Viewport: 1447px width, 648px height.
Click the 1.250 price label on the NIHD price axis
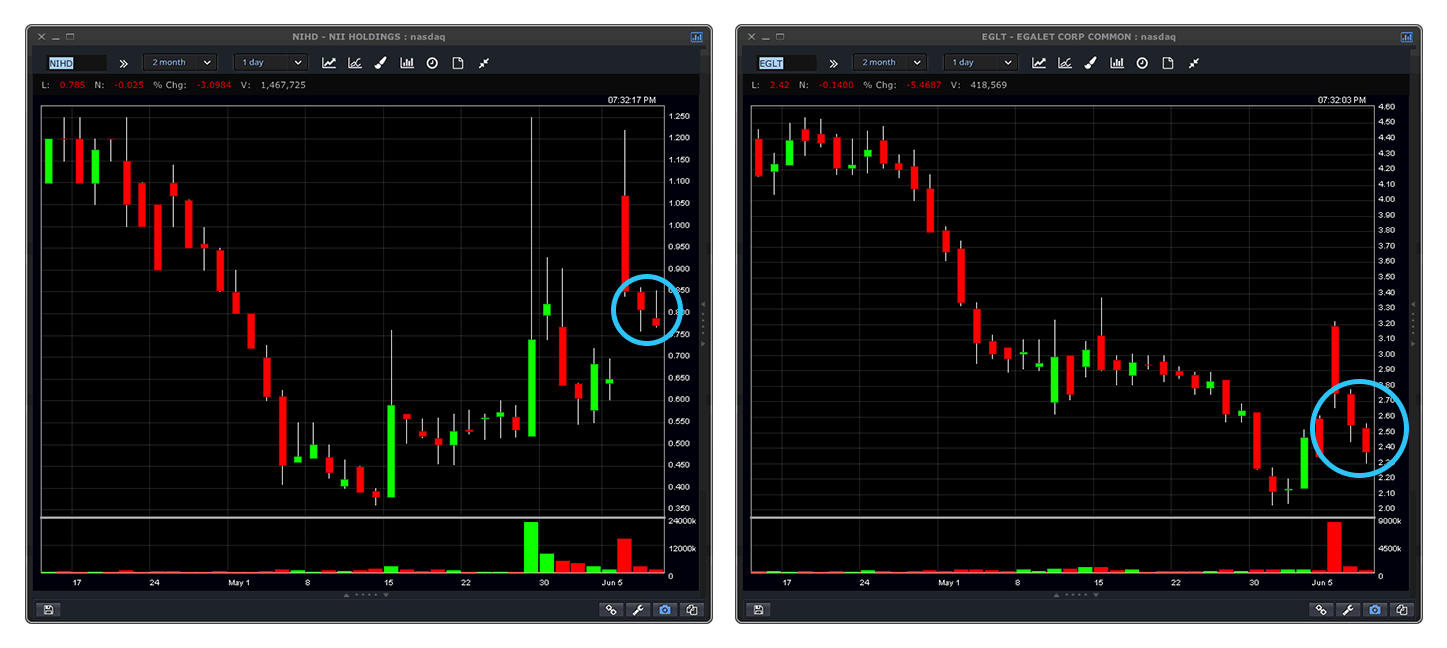(680, 116)
